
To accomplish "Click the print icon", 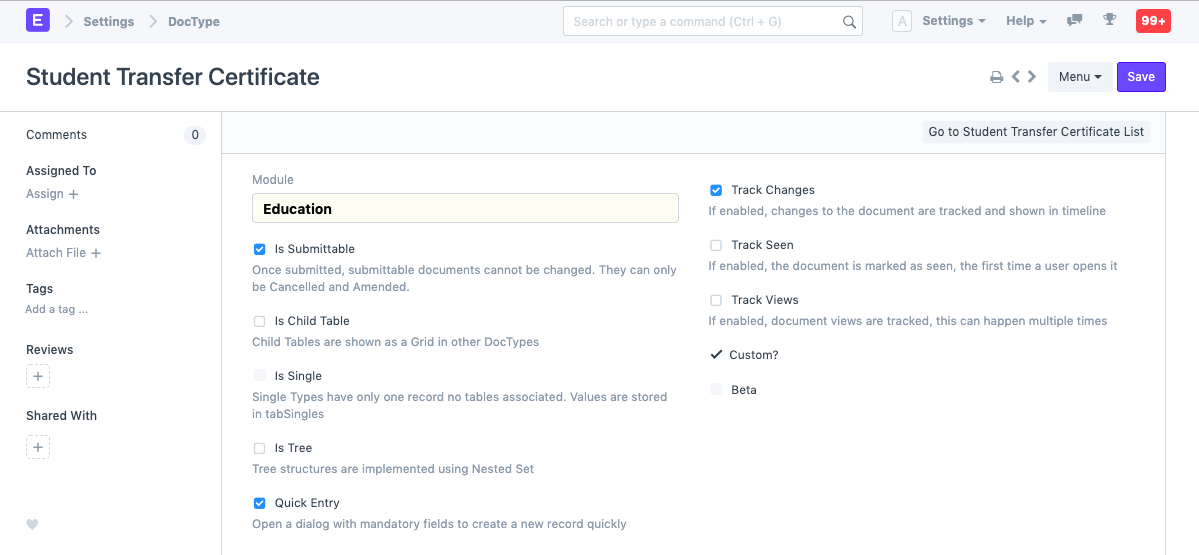I will tap(996, 77).
